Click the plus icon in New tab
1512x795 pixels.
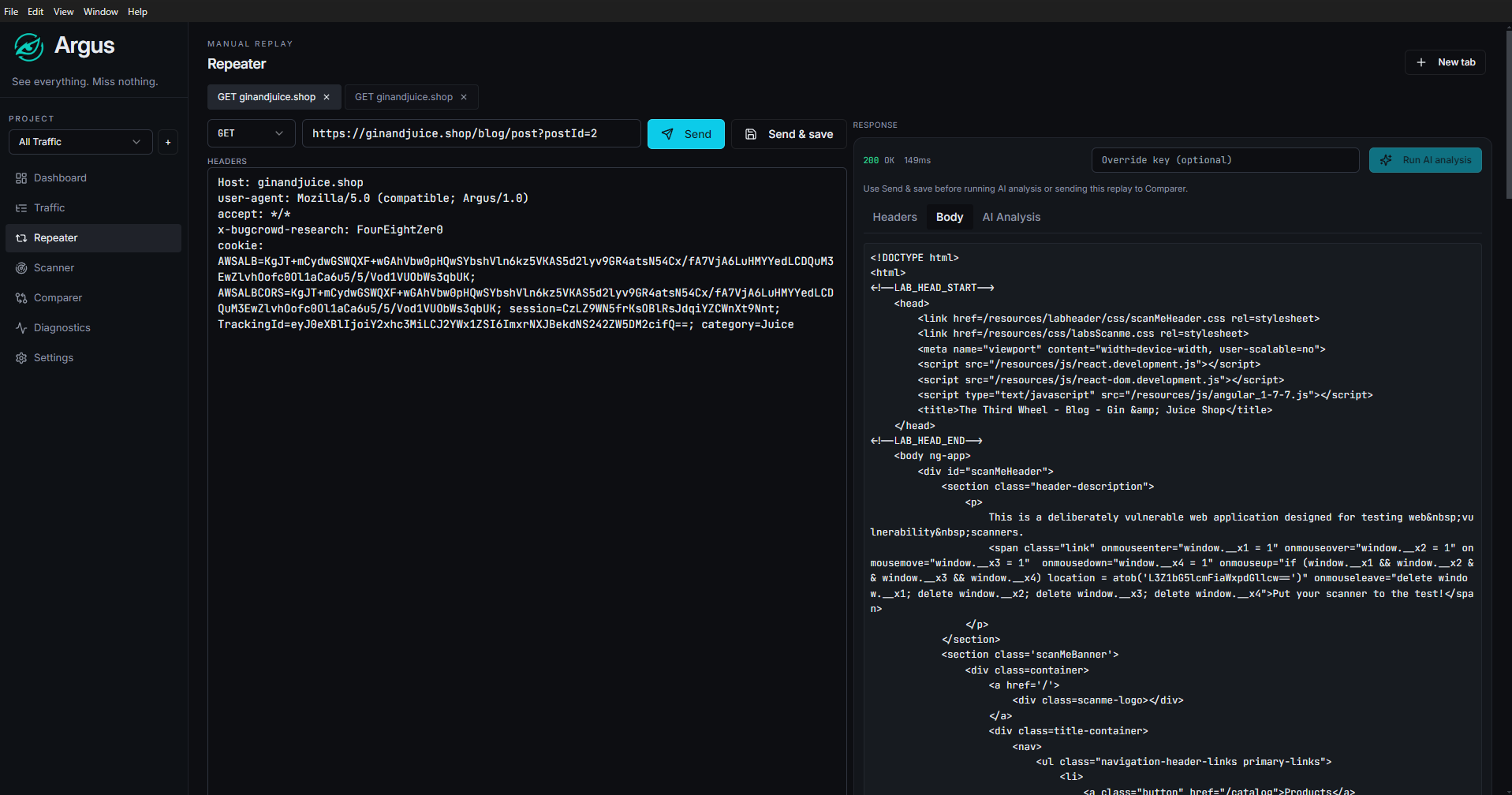click(1421, 62)
